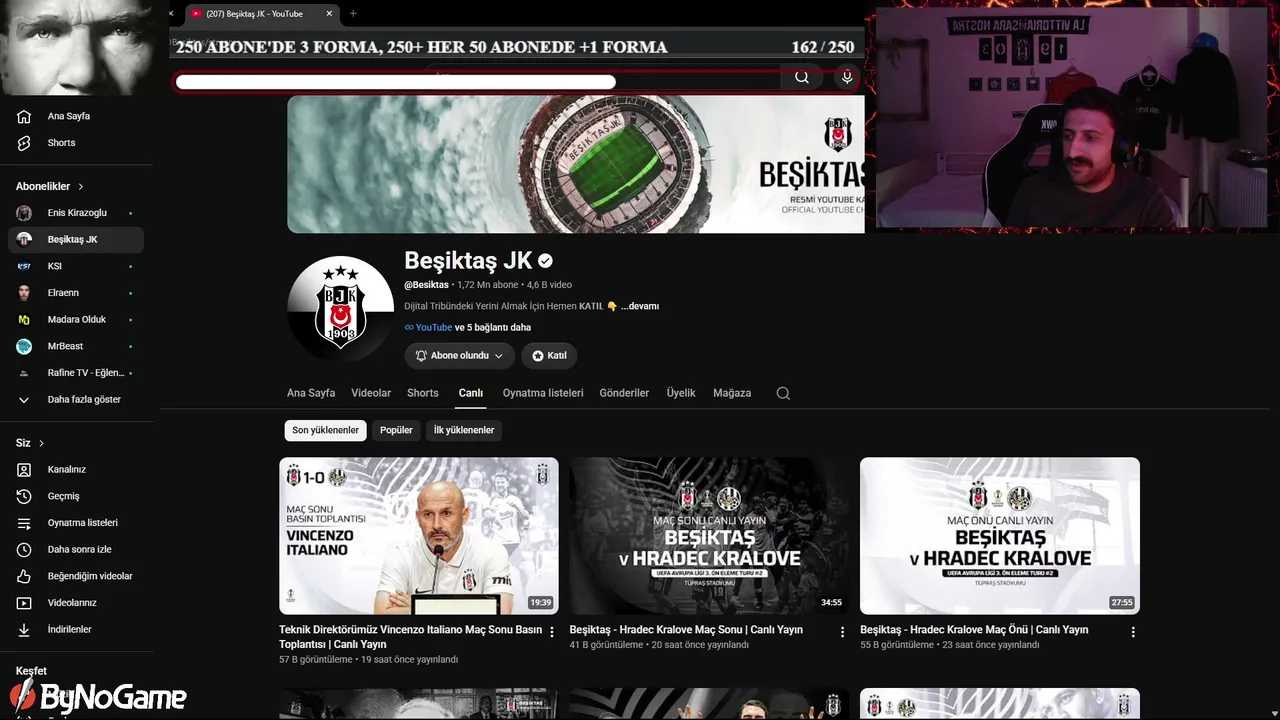The width and height of the screenshot is (1280, 720).
Task: Expand the Siz section
Action: point(30,443)
